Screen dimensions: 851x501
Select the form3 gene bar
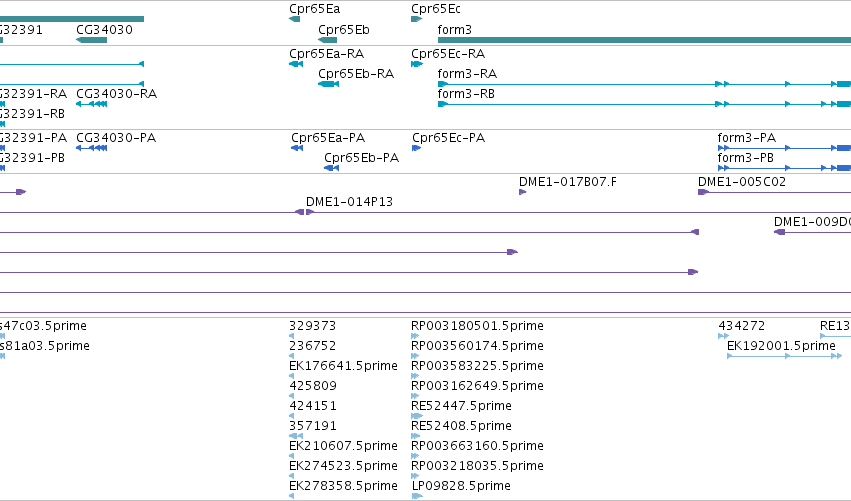644,40
